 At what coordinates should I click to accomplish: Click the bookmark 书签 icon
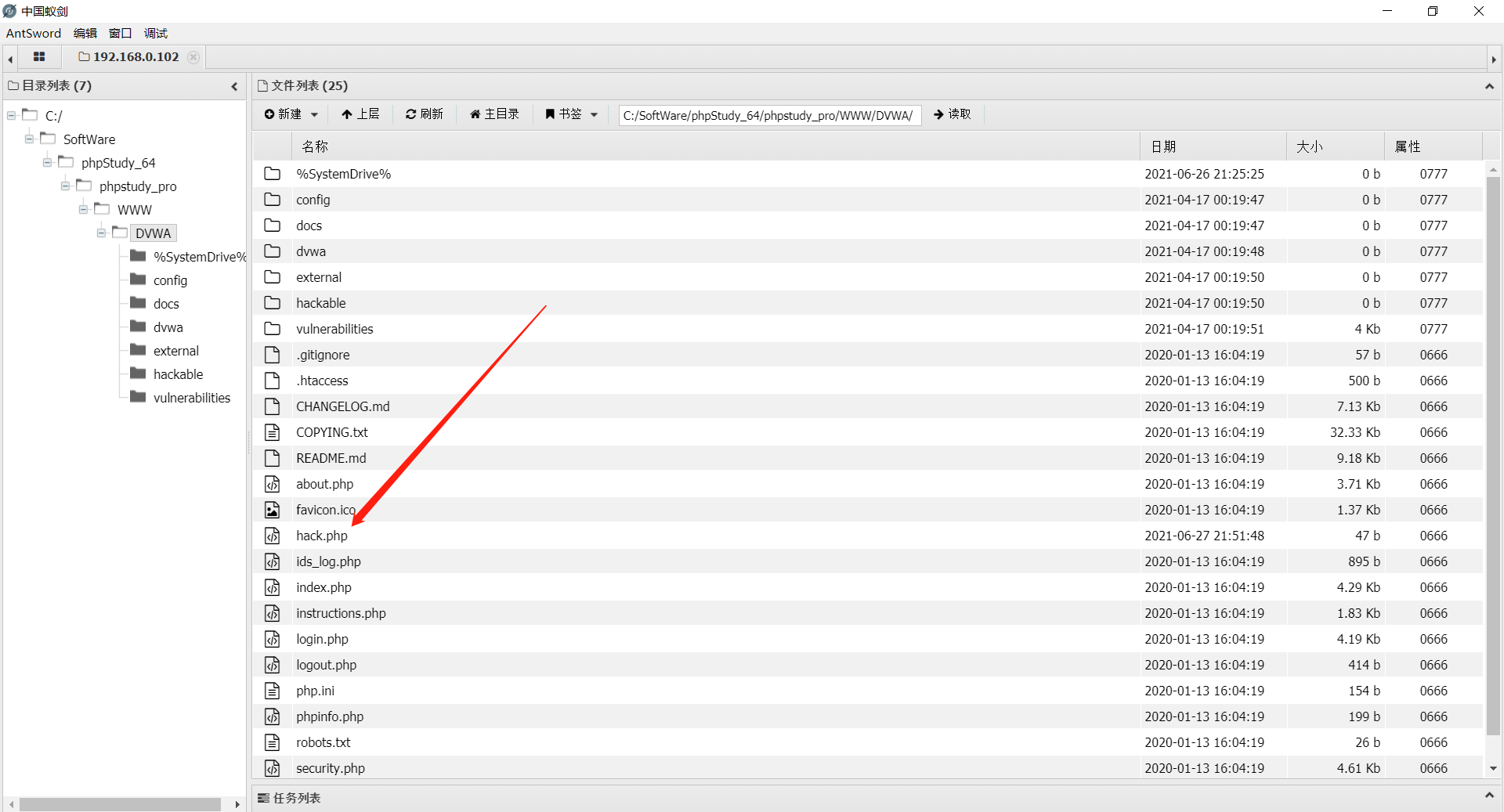point(551,114)
